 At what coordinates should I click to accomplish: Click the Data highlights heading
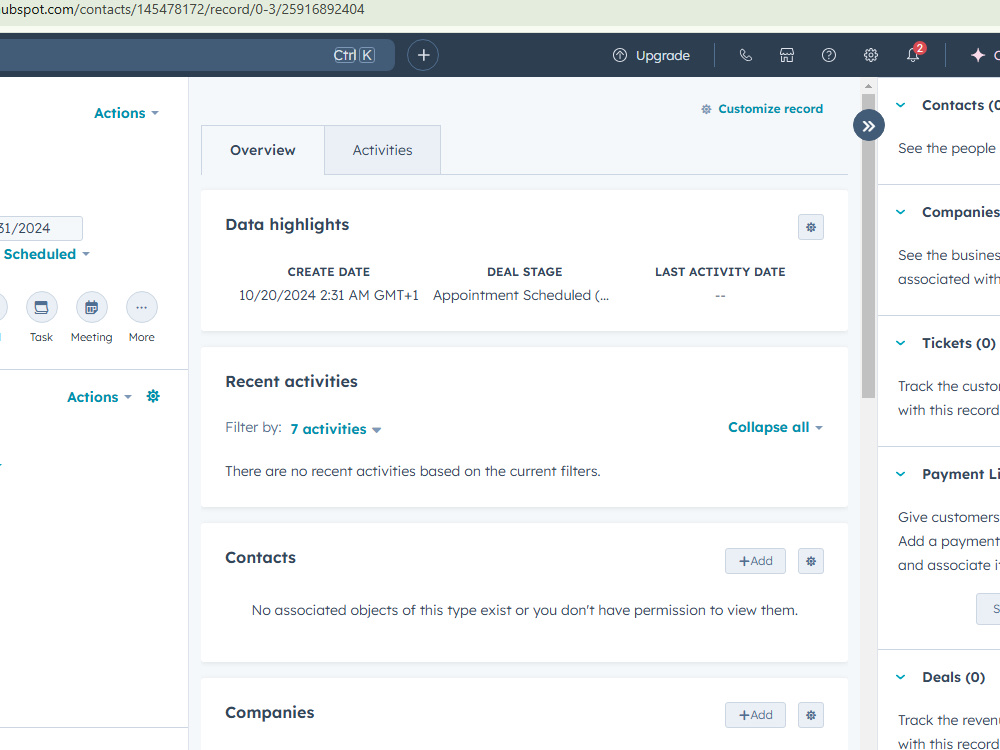pyautogui.click(x=287, y=224)
